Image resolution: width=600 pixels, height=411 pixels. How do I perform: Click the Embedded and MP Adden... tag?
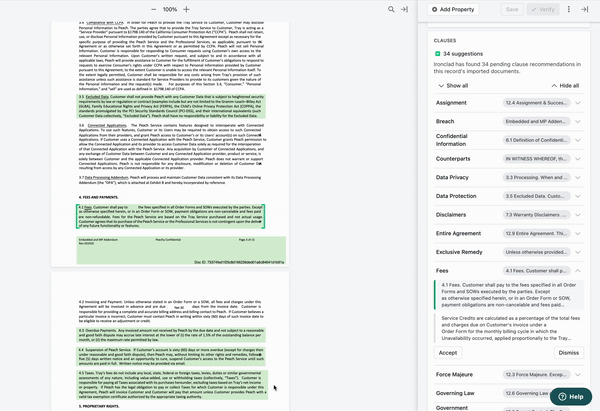pos(536,121)
